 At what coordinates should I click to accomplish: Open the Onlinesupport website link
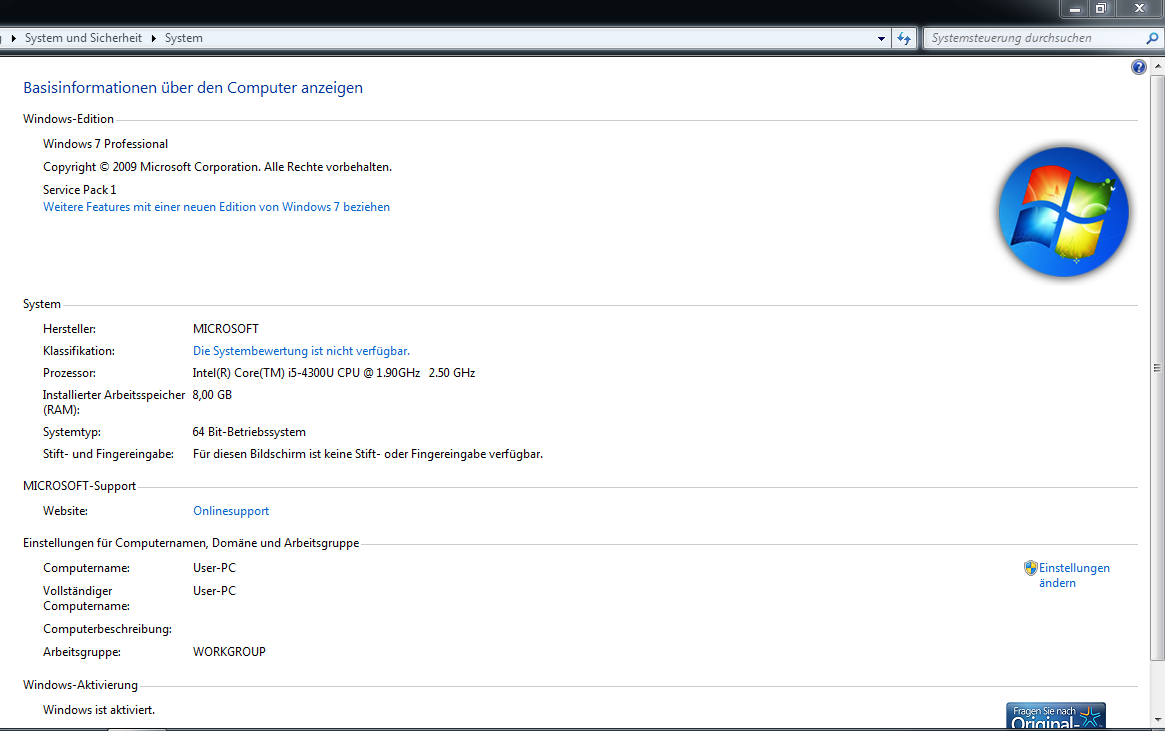coord(231,511)
